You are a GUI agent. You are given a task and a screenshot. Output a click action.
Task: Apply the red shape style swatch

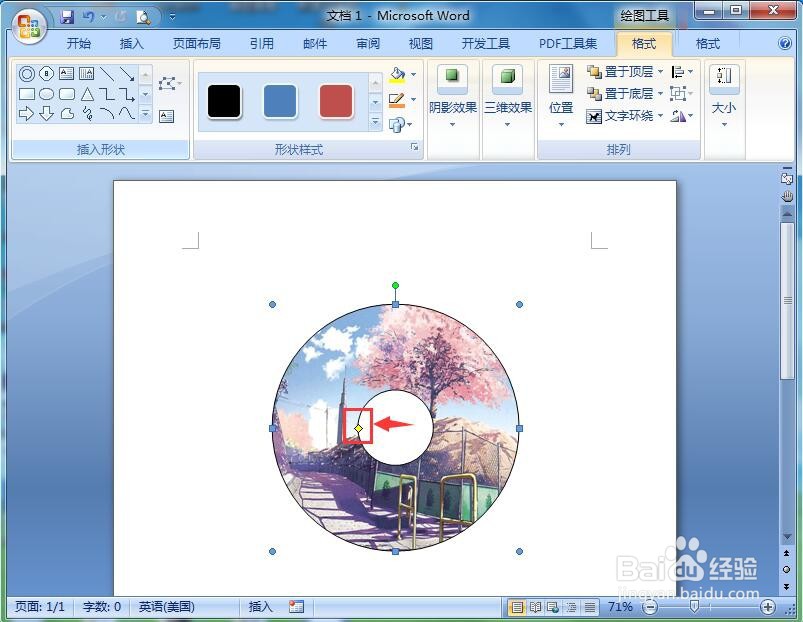pyautogui.click(x=336, y=101)
